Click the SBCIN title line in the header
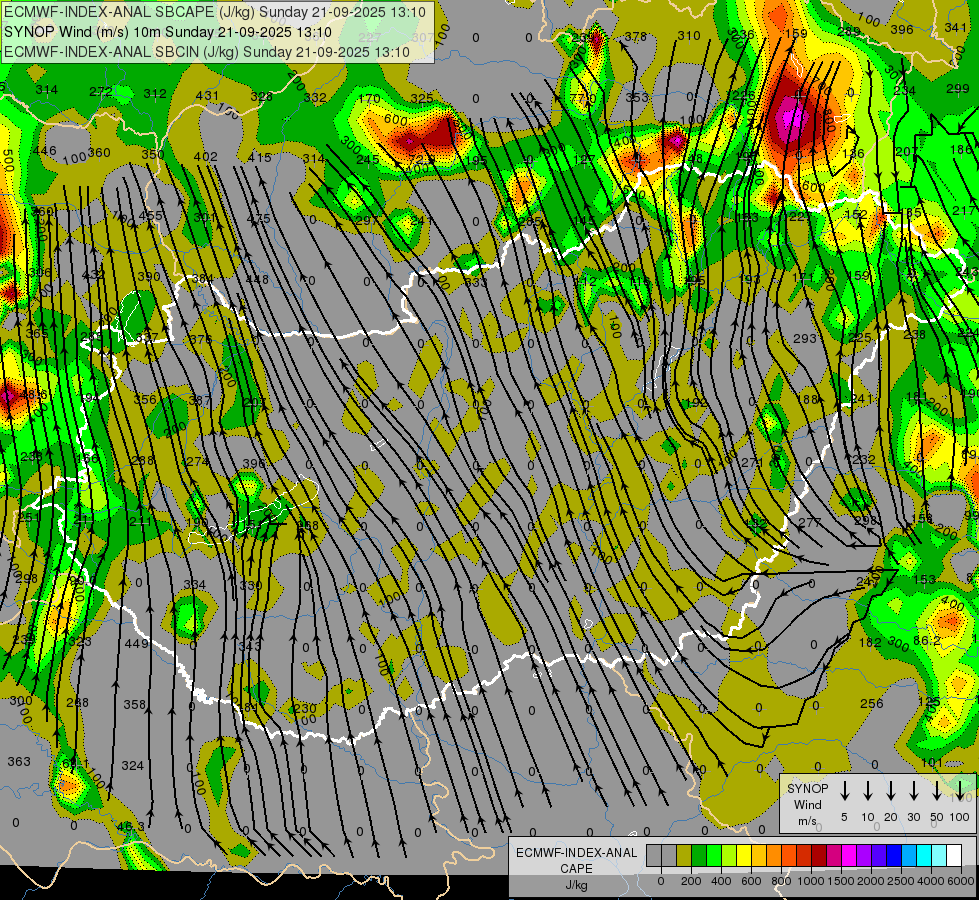 click(x=207, y=52)
